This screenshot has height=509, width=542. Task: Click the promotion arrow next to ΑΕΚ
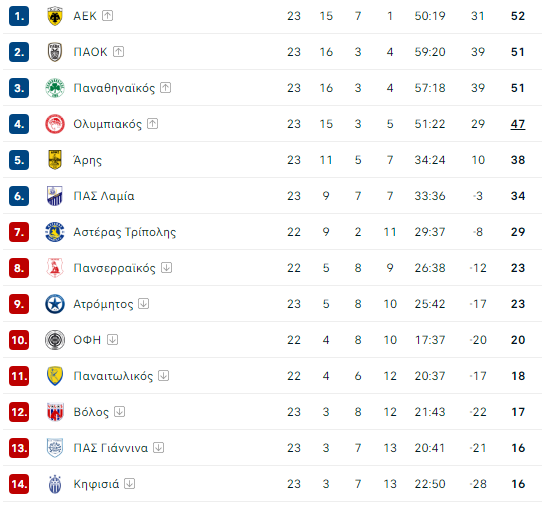(x=108, y=16)
